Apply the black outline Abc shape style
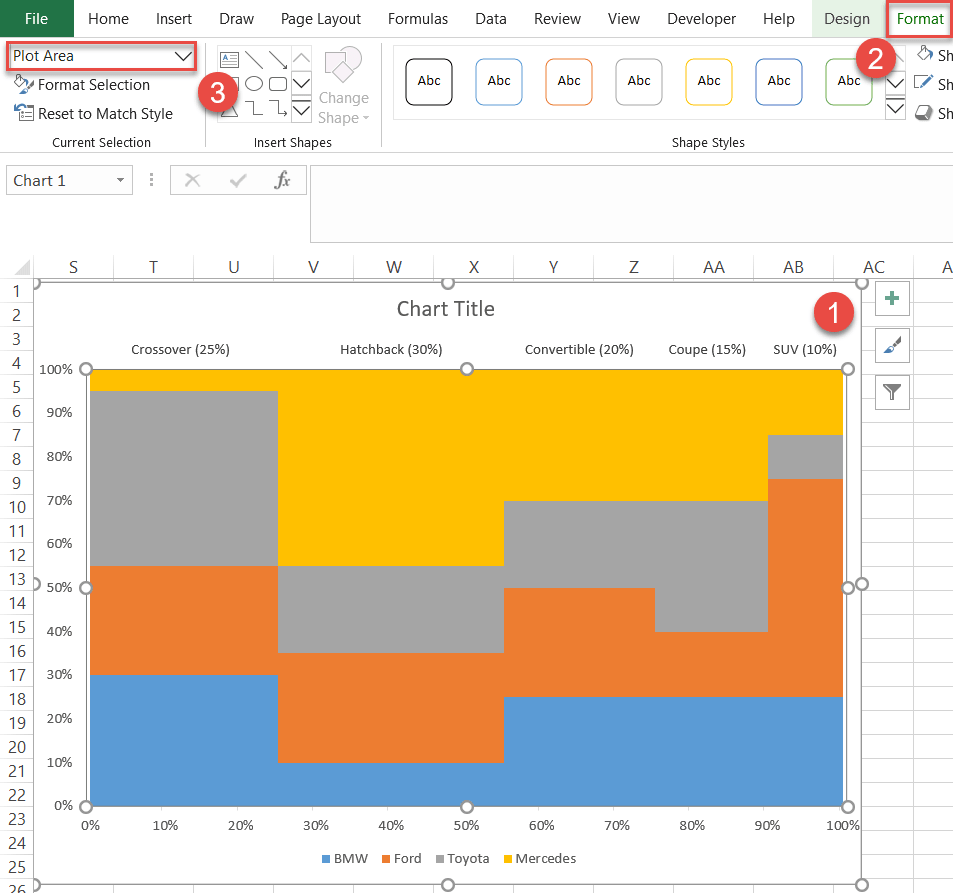Image resolution: width=953 pixels, height=893 pixels. click(x=428, y=81)
